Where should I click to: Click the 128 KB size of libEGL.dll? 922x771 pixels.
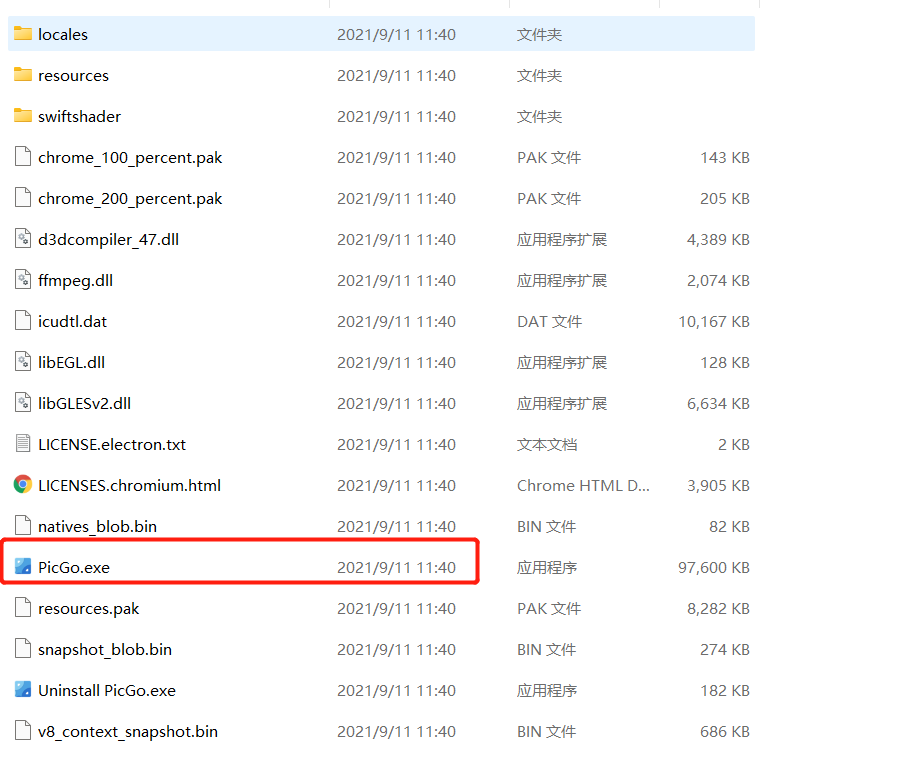click(725, 363)
